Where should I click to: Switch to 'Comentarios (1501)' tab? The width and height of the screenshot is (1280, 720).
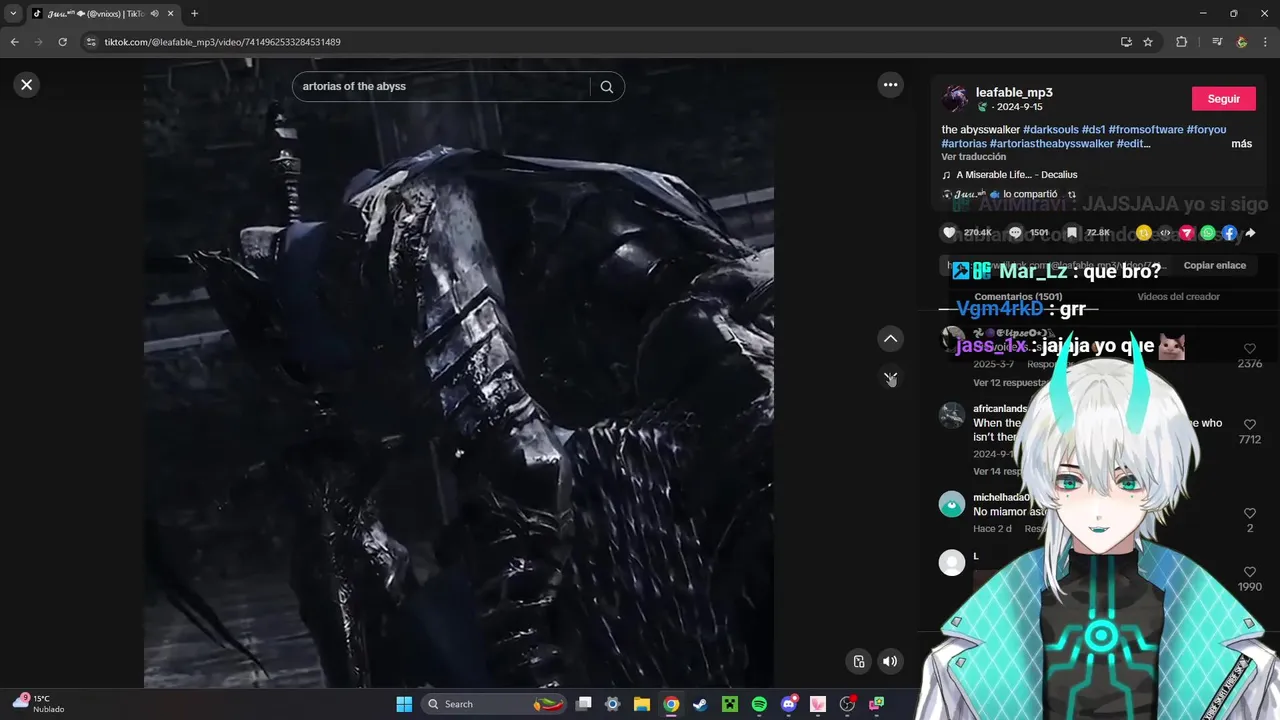coord(1018,297)
